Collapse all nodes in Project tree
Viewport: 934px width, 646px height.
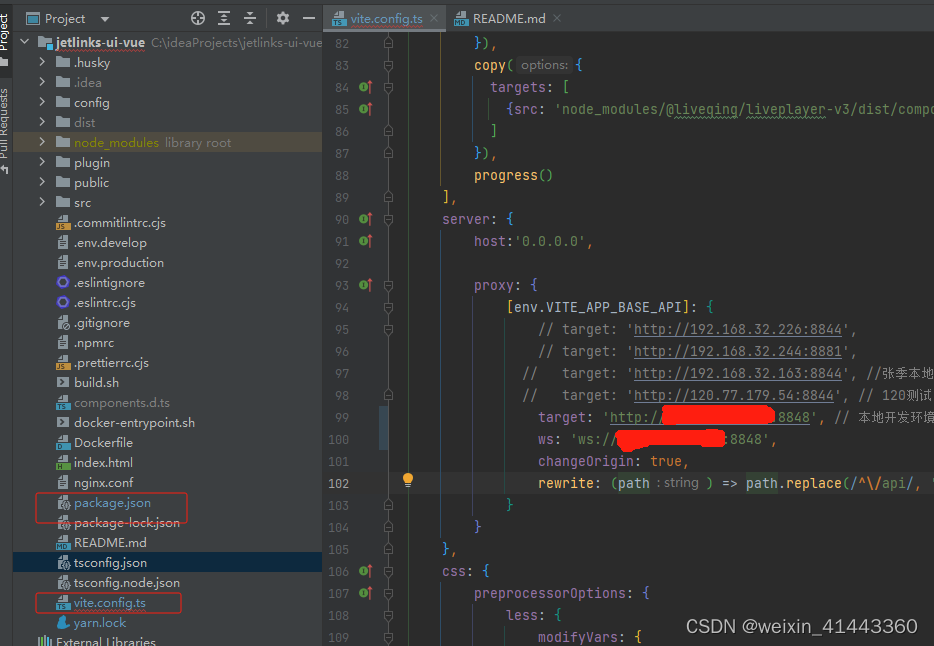(250, 18)
